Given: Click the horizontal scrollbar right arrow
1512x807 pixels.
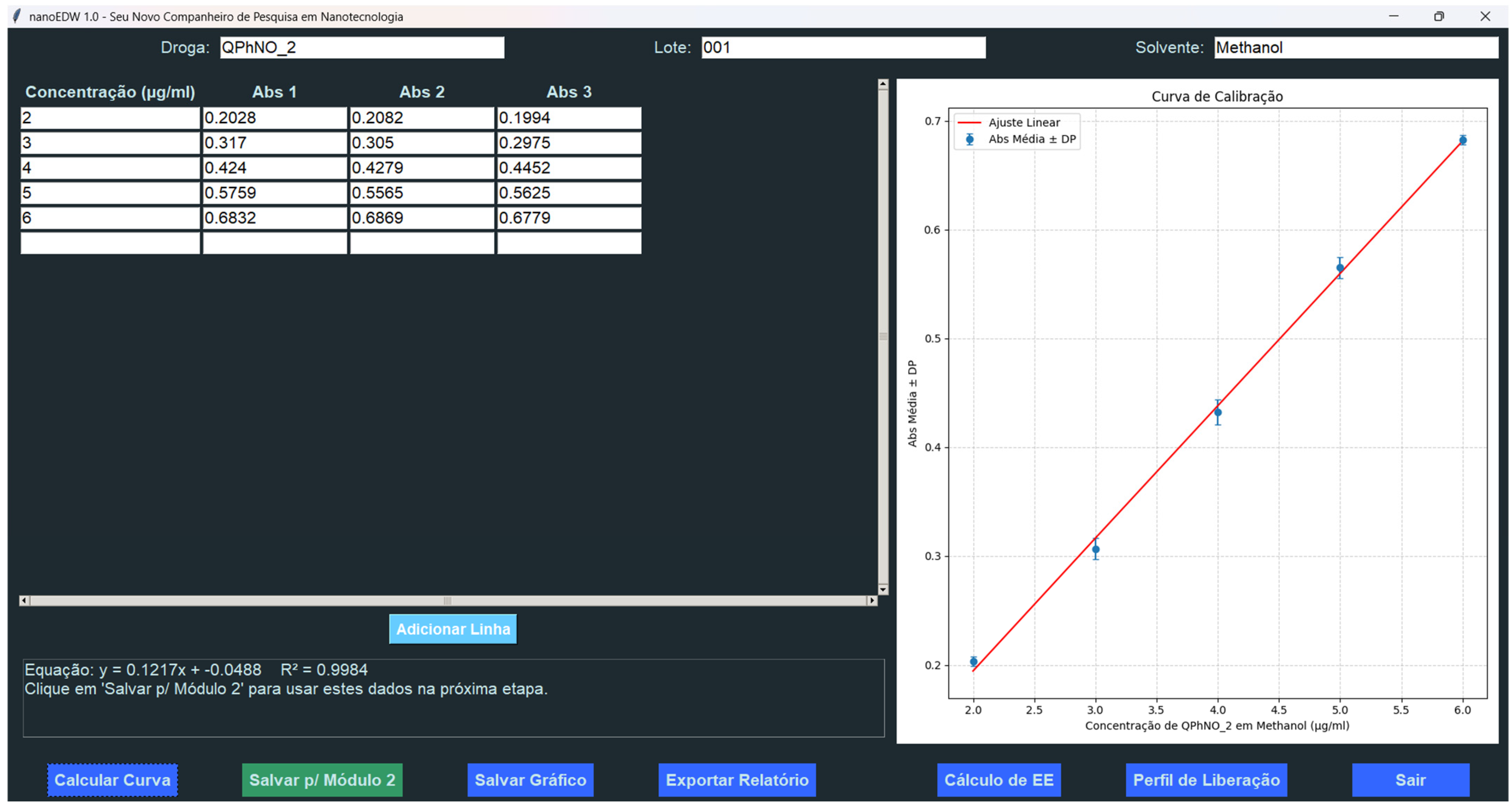Looking at the screenshot, I should pos(872,600).
